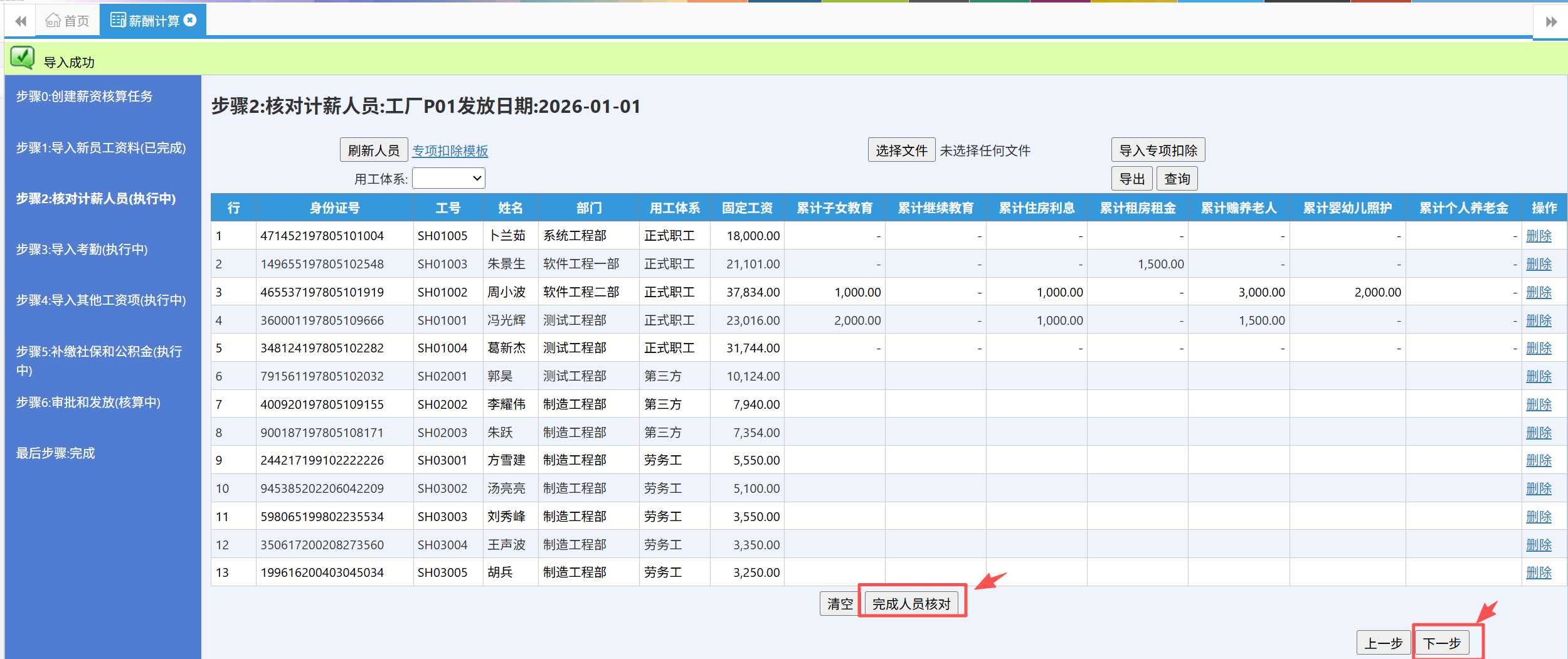Click the 3,000.00 elderly support value
Viewport: 1568px width, 659px height.
(1261, 292)
